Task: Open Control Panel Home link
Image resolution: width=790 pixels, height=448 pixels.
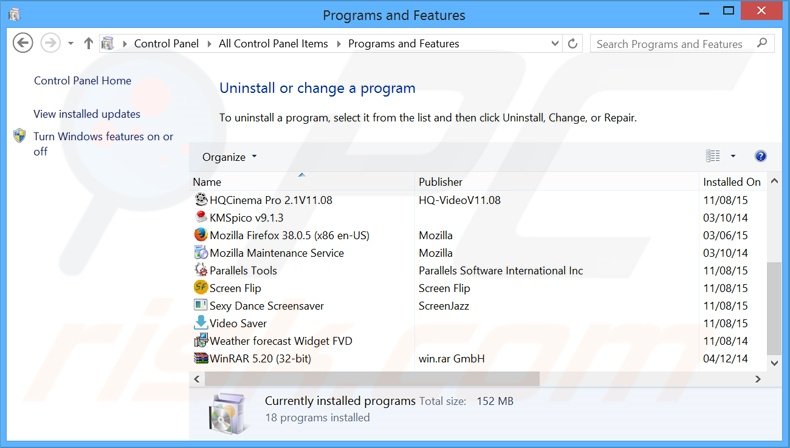Action: pos(83,81)
